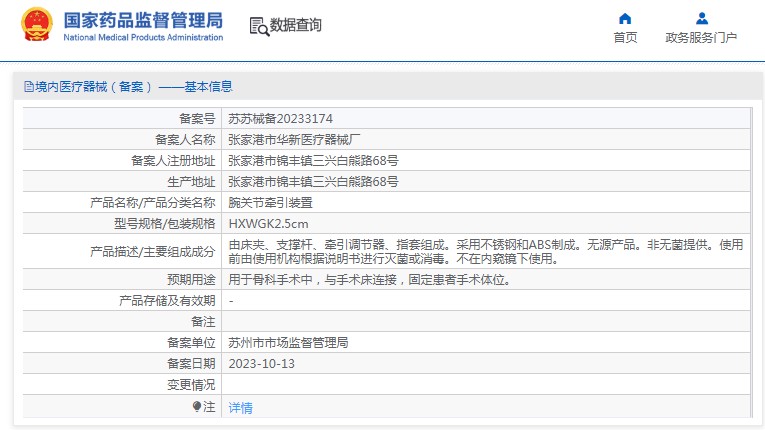The image size is (765, 430).
Task: Click the 产品名称/产品分类名称 label
Action: pyautogui.click(x=153, y=203)
